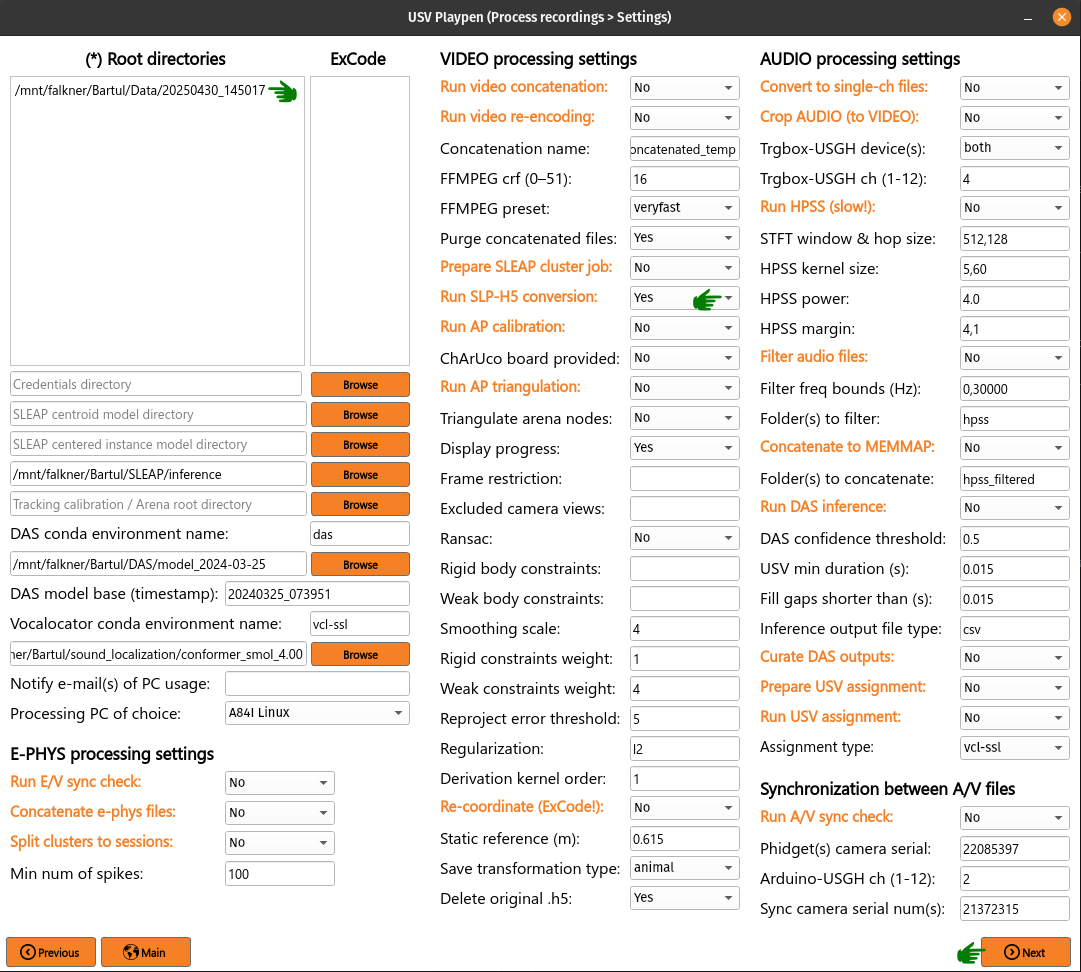Open Run AP calibration dropdown
The height and width of the screenshot is (972, 1081).
click(684, 327)
